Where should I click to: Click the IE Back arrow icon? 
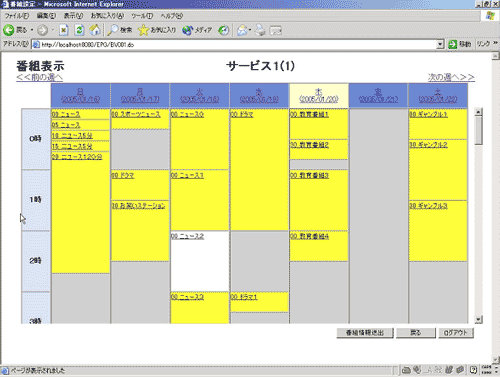(9, 30)
